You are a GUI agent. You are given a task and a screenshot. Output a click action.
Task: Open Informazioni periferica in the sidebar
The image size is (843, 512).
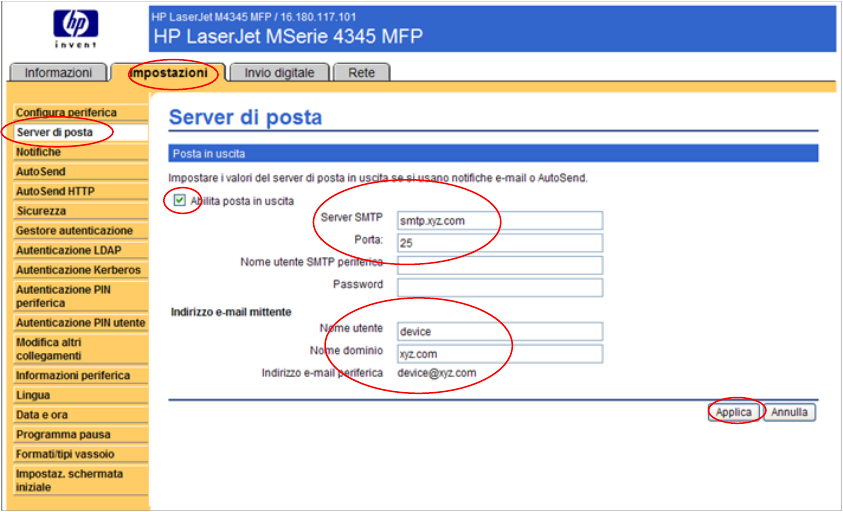pos(80,375)
